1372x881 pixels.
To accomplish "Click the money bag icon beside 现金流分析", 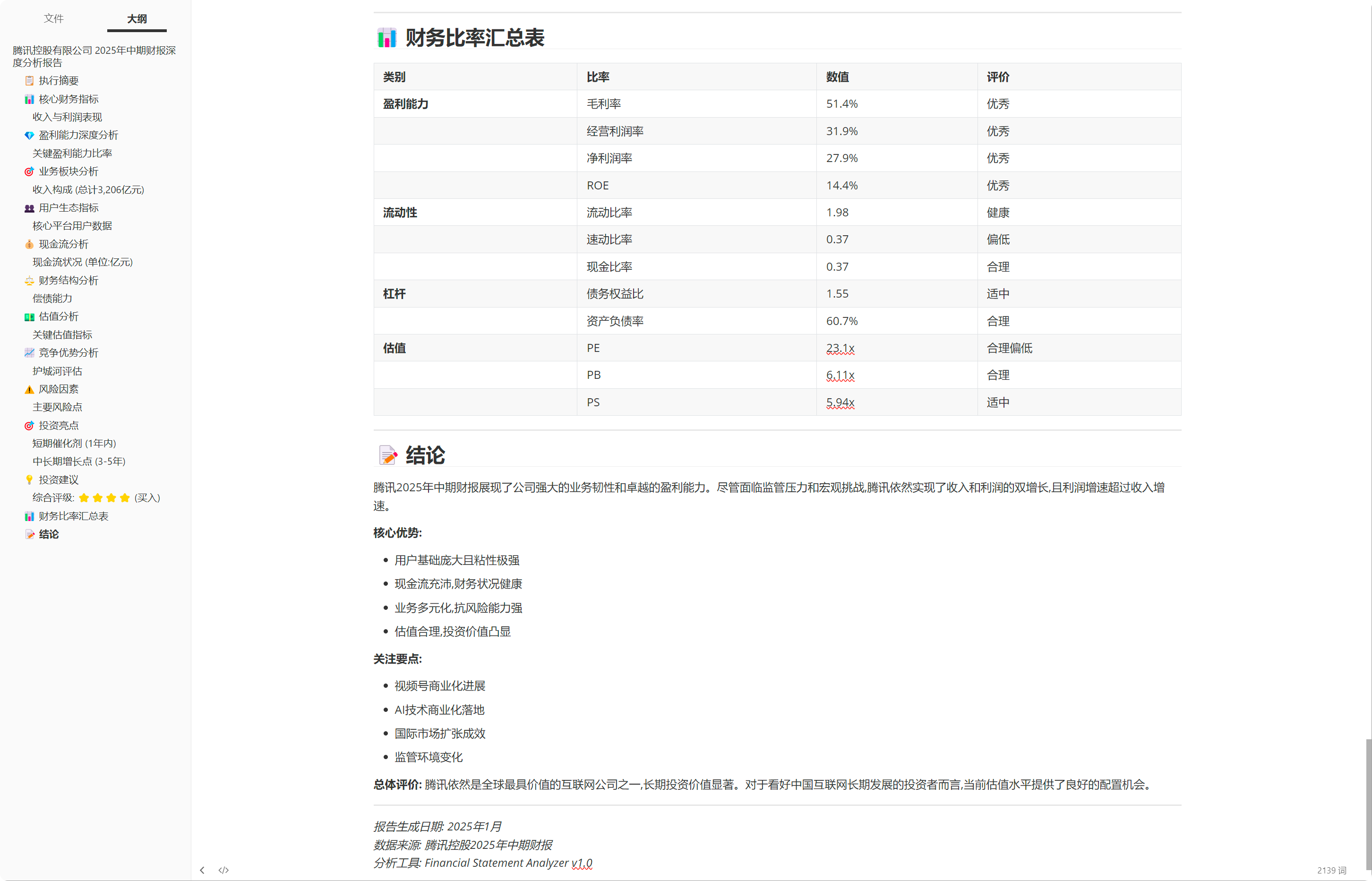I will (x=29, y=244).
